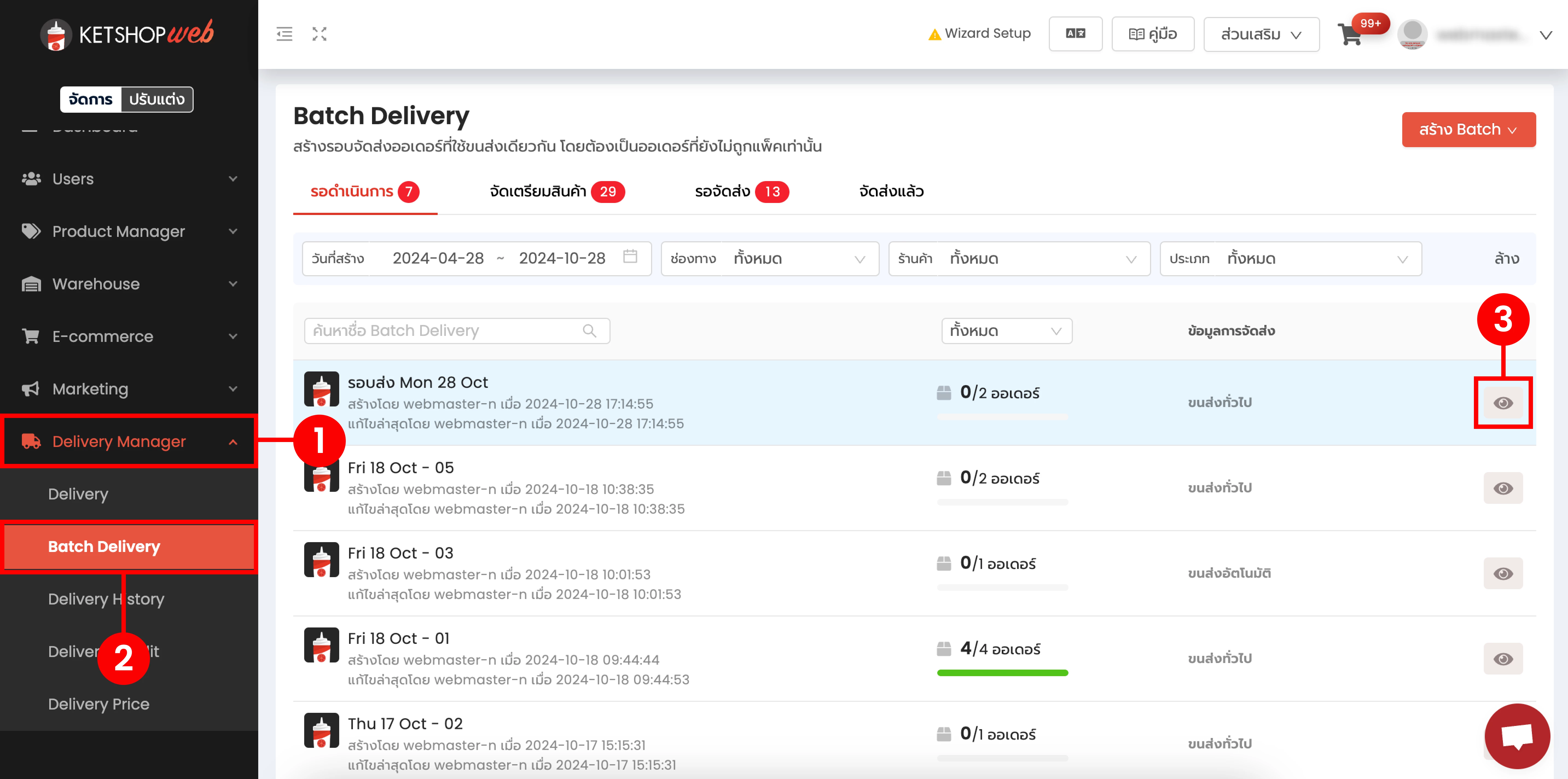Open the ทั้งหมด status dropdown above list
This screenshot has height=779, width=1568.
[1006, 331]
